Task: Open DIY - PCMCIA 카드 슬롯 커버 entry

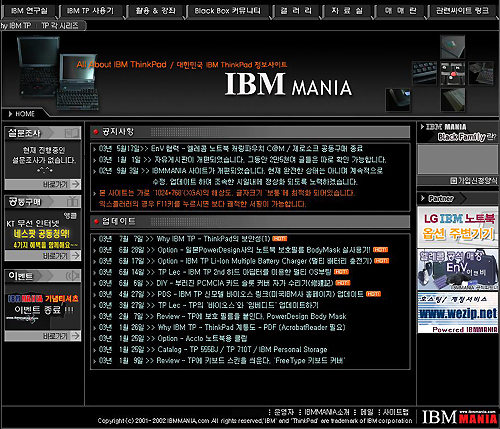Action: [245, 283]
